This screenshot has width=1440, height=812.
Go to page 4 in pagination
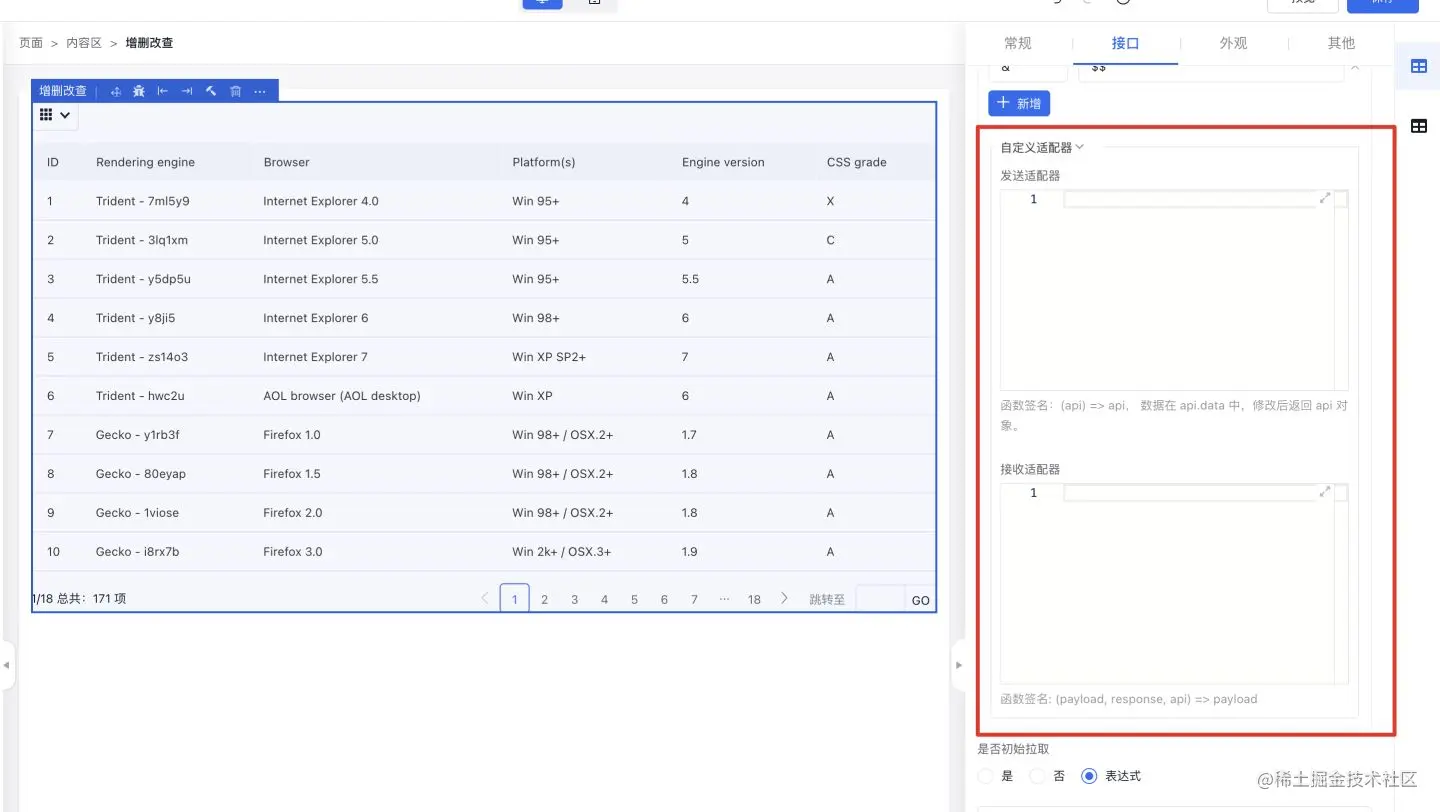click(x=604, y=599)
